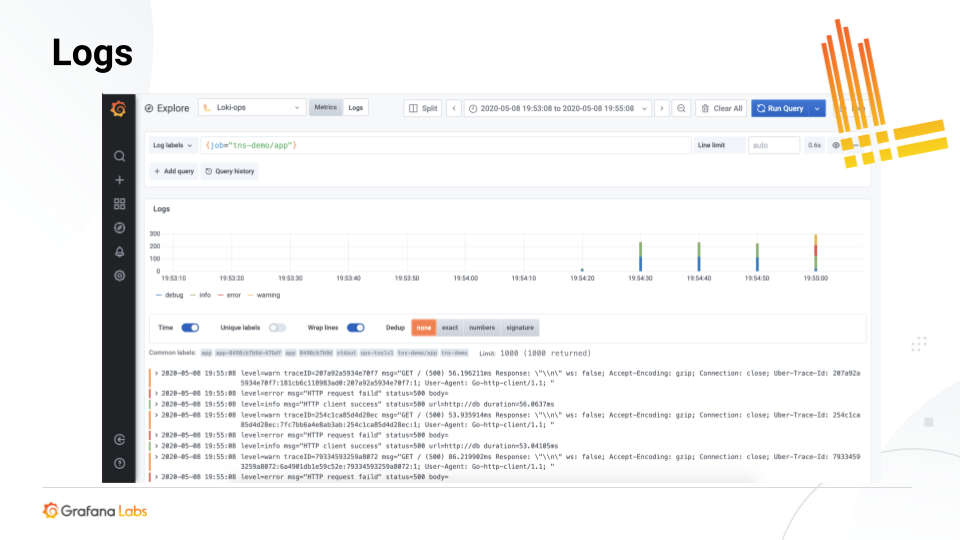Open the Loki-ops data source dropdown
The height and width of the screenshot is (540, 960).
[x=252, y=108]
